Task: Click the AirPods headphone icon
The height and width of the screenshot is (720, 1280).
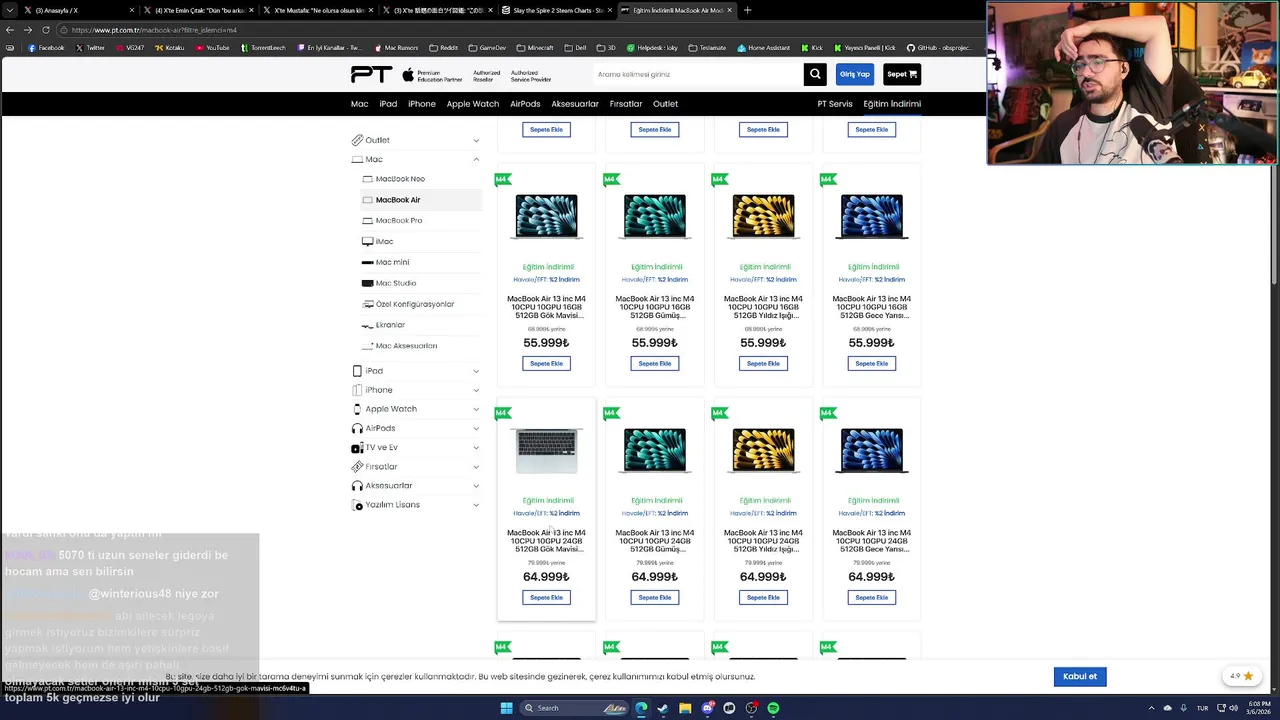Action: point(357,428)
